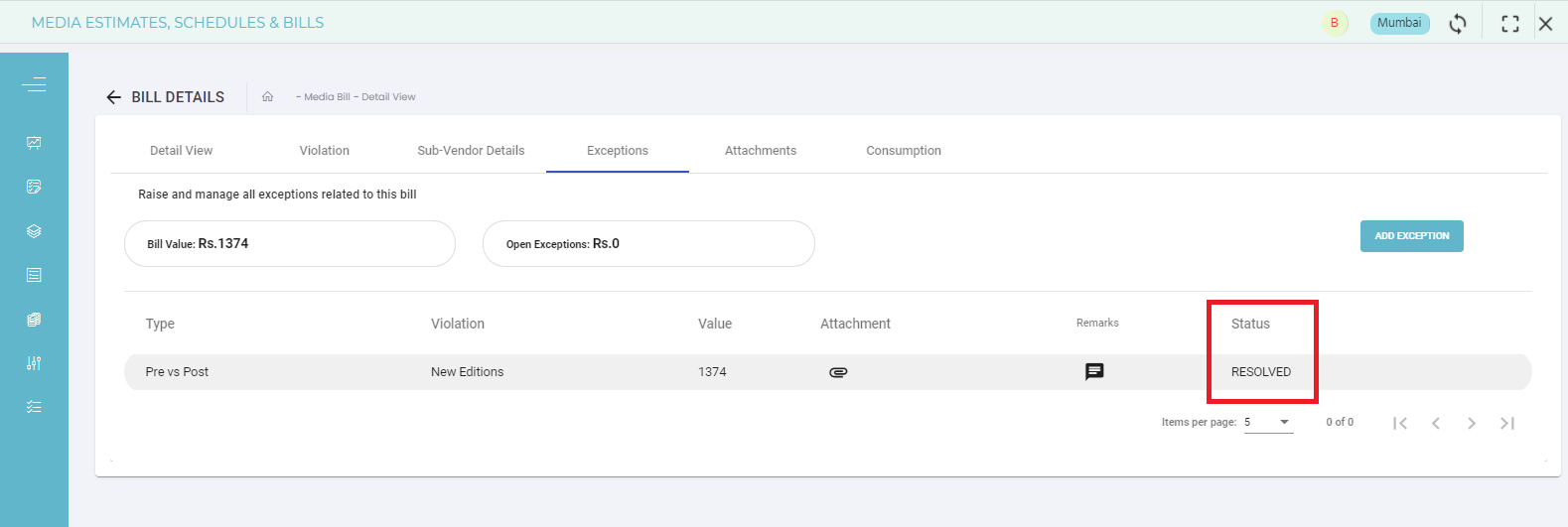View the remarks comment icon in the row

1094,372
